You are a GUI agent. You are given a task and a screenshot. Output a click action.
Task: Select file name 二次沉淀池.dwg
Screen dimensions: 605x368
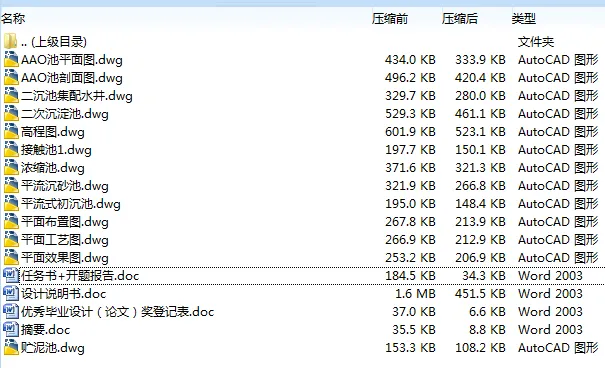[65, 114]
